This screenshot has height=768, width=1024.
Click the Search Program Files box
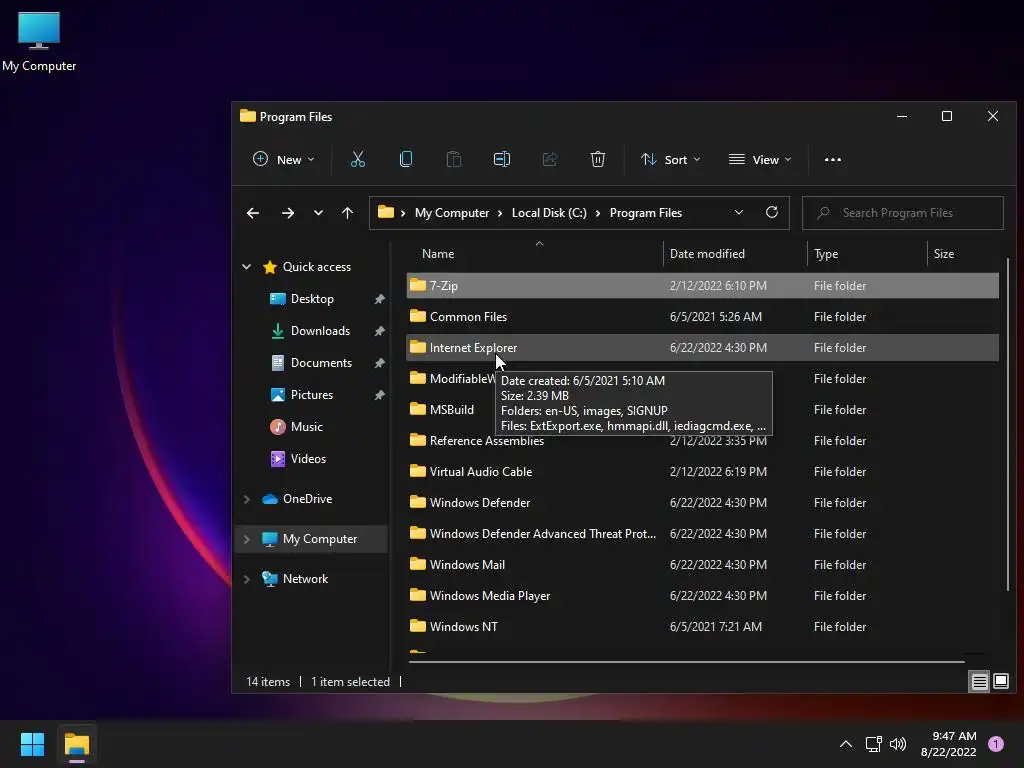[x=903, y=213]
